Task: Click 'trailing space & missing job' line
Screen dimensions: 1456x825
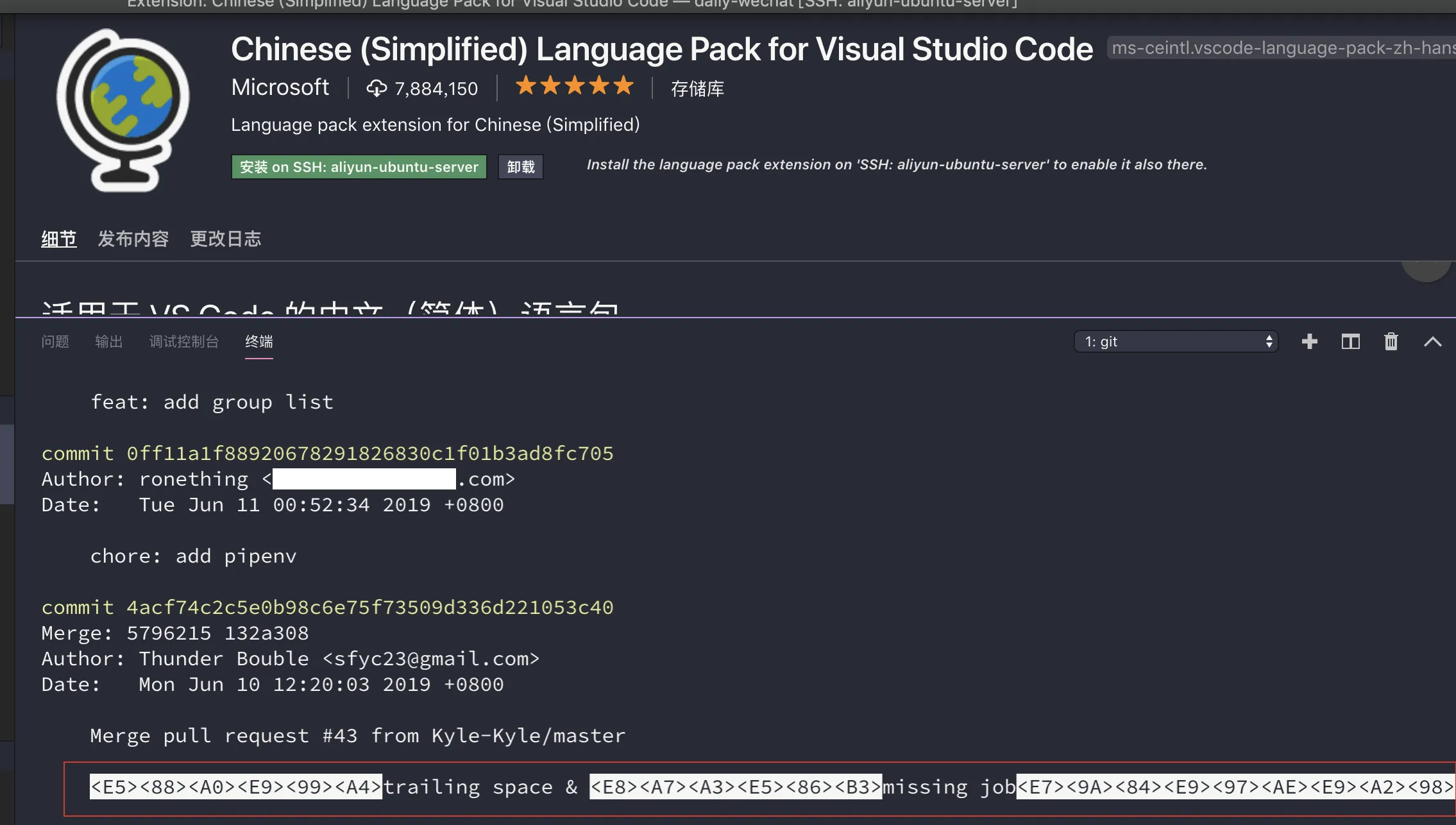Action: tap(772, 787)
